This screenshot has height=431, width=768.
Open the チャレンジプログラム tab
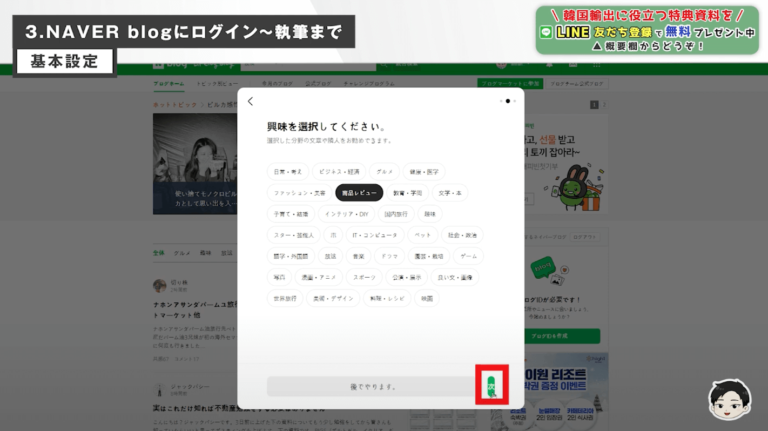(369, 84)
